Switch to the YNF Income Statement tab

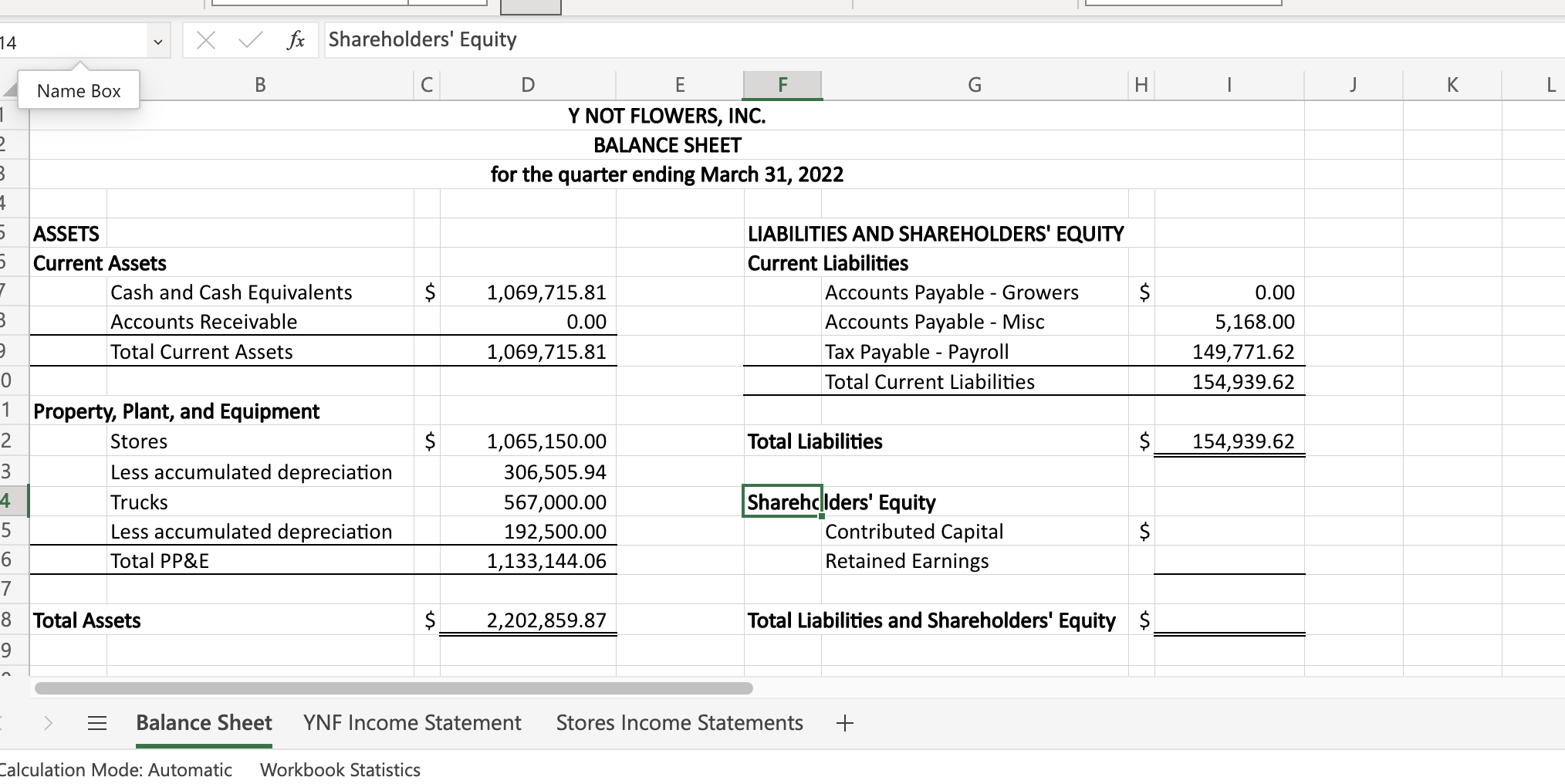coord(411,724)
